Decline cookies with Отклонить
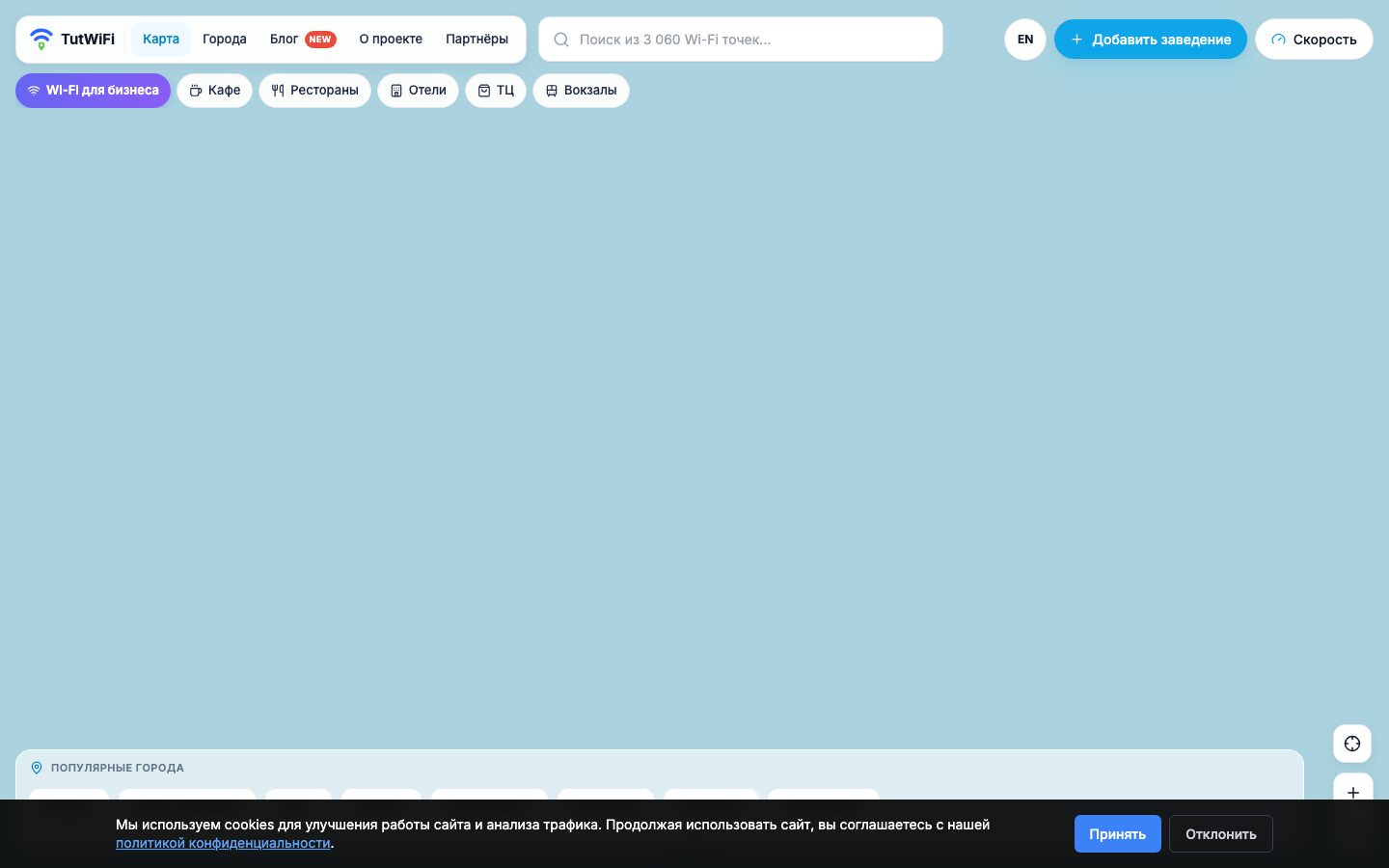1389x868 pixels. tap(1221, 834)
